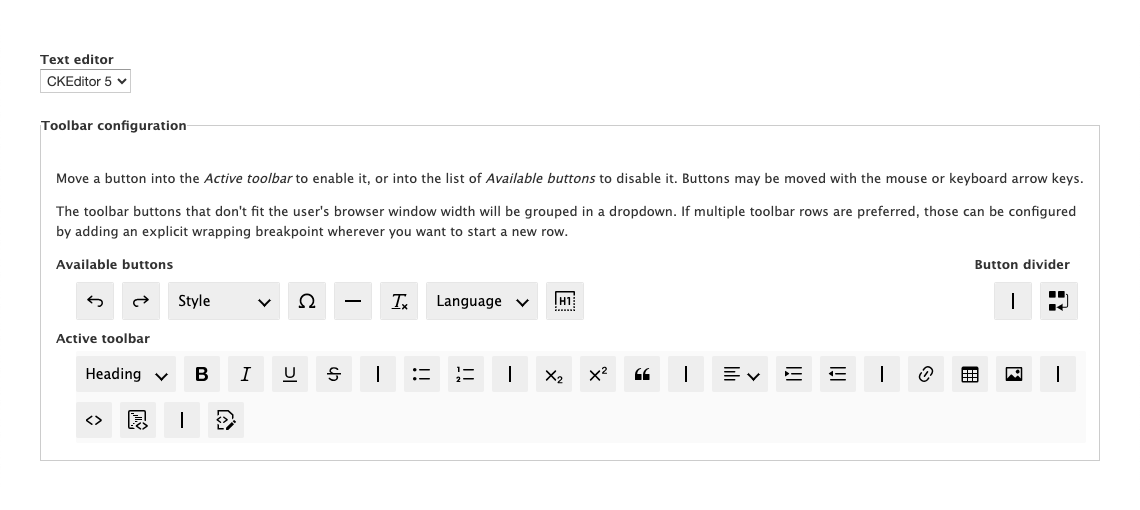Select divider right after the Image button

(x=1058, y=374)
